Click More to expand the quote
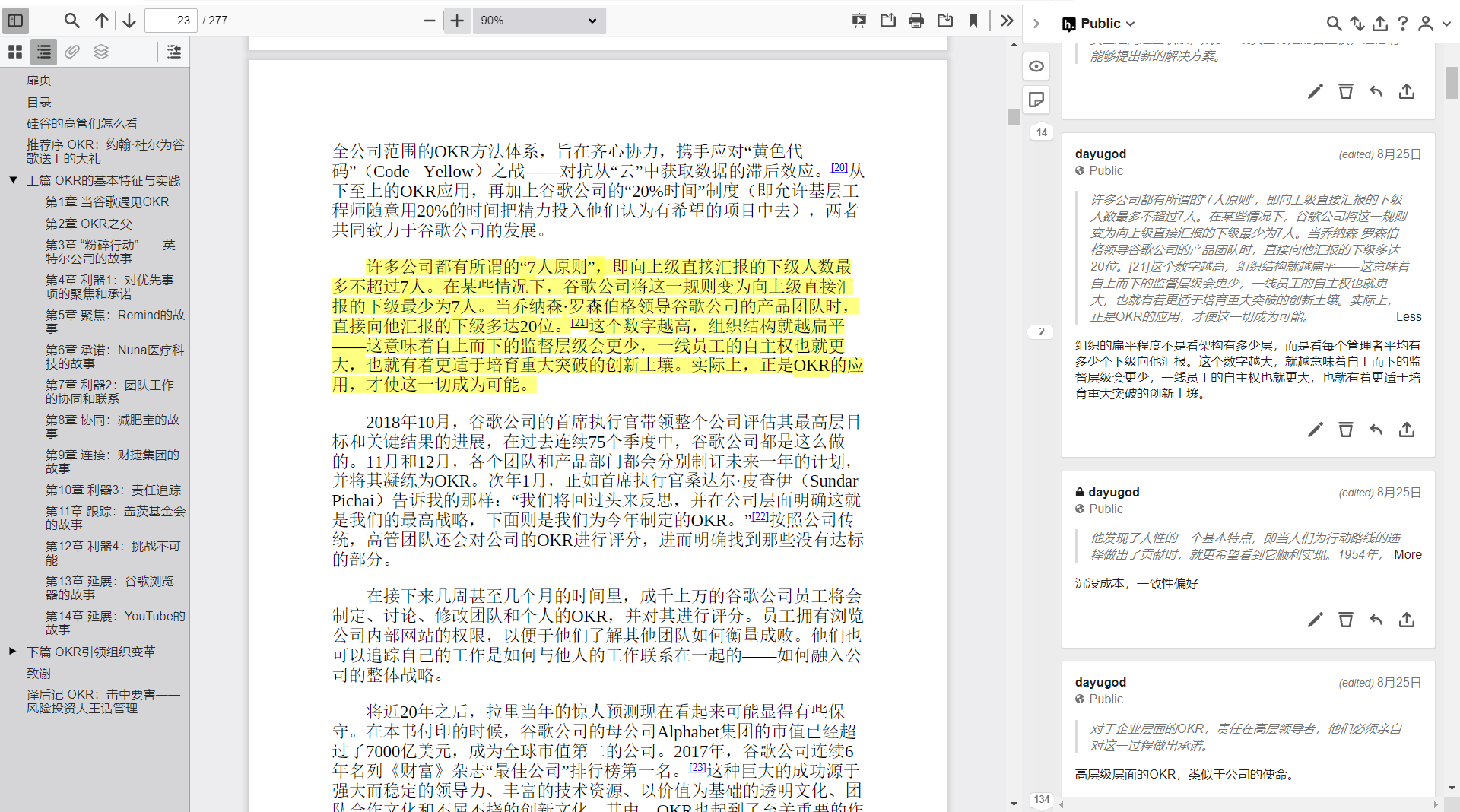 (1408, 555)
